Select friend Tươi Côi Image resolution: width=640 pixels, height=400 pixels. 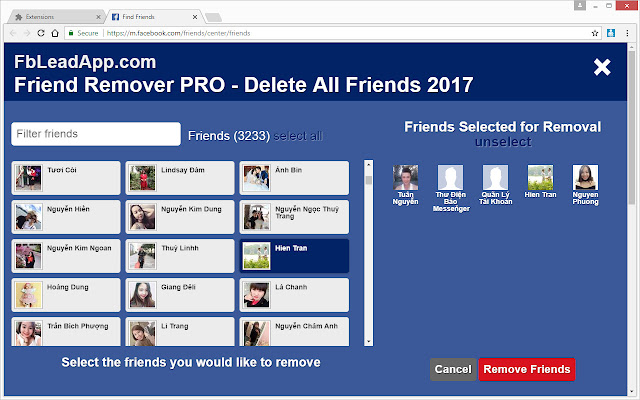click(x=66, y=178)
